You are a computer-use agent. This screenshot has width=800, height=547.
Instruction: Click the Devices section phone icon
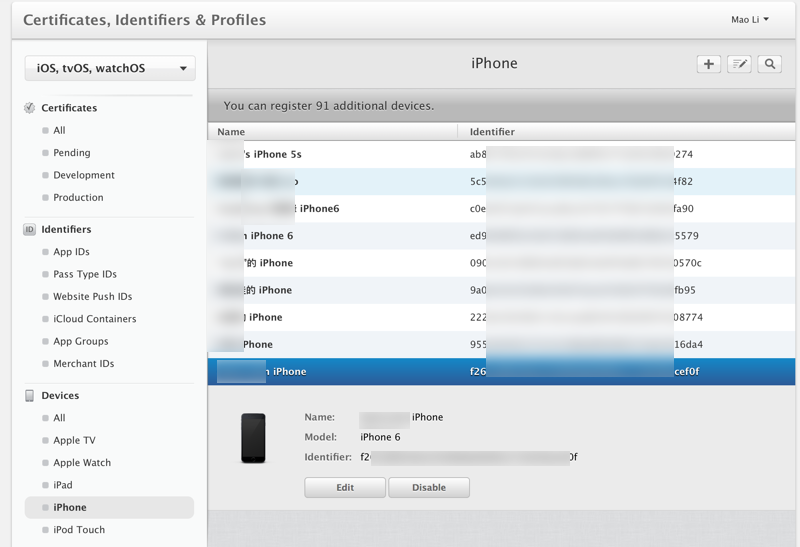(x=30, y=395)
